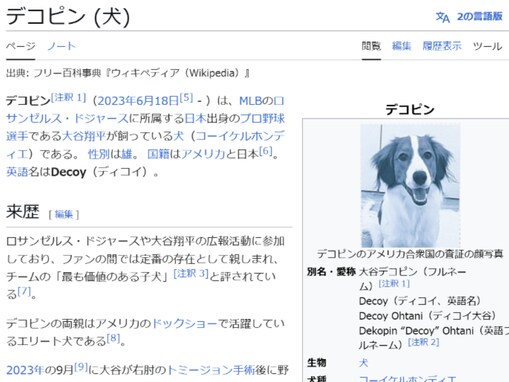The width and height of the screenshot is (509, 382).
Task: Open reference [8] footnote
Action: click(x=113, y=338)
